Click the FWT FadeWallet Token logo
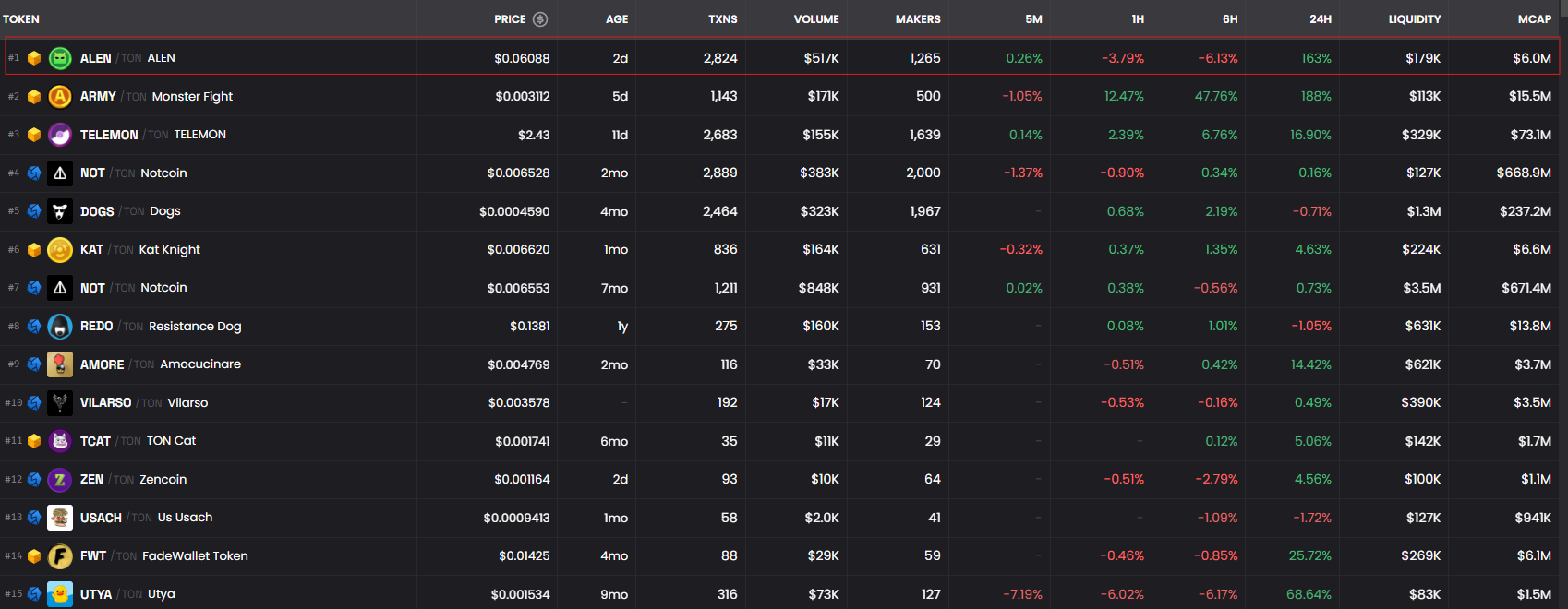1568x609 pixels. pyautogui.click(x=60, y=555)
